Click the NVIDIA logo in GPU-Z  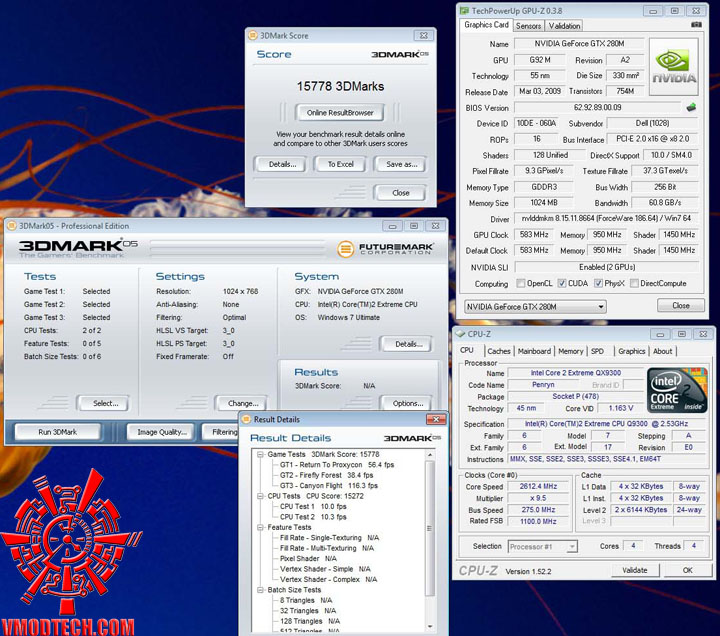pos(674,67)
